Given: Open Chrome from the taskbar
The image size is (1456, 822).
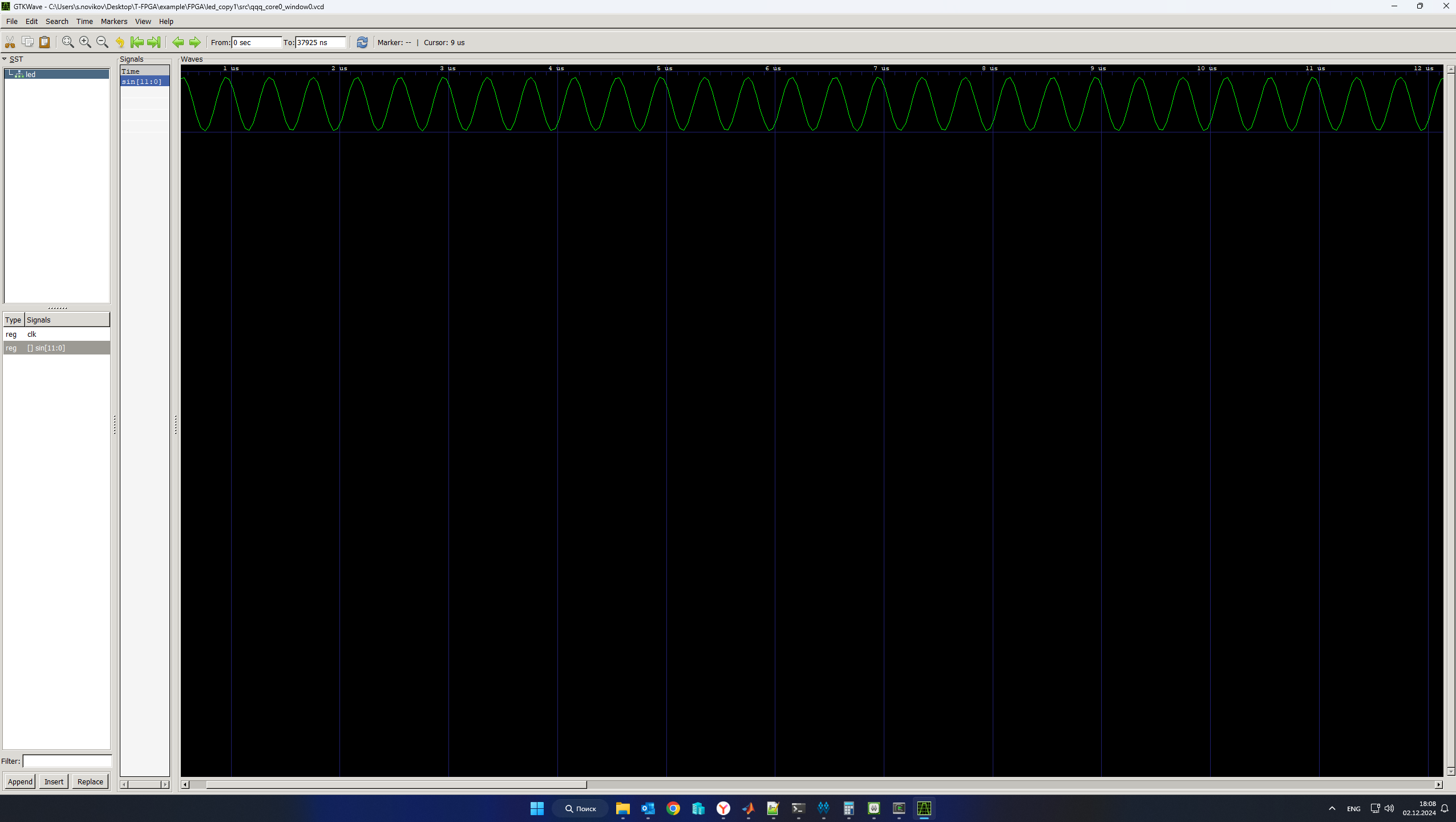Looking at the screenshot, I should (x=673, y=808).
